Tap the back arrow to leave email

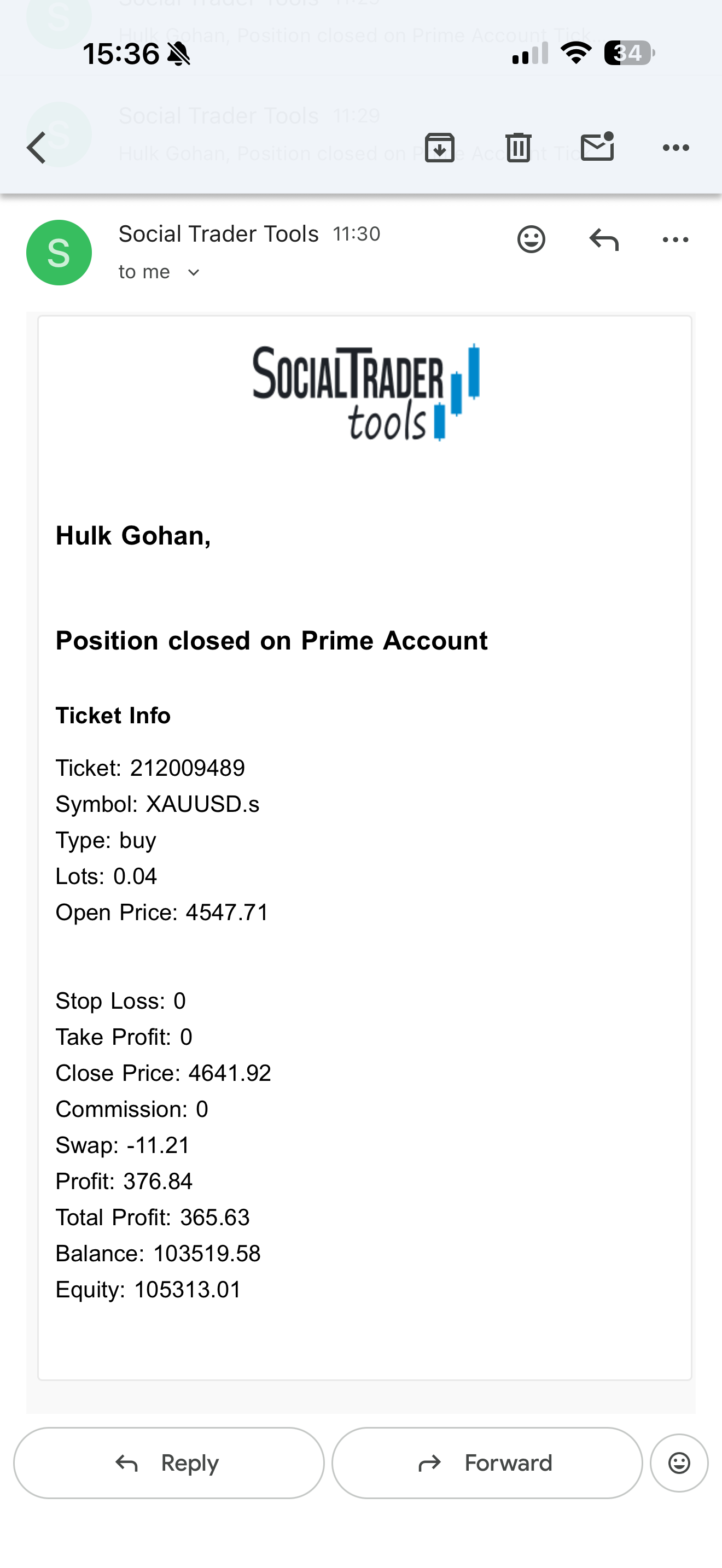point(37,148)
